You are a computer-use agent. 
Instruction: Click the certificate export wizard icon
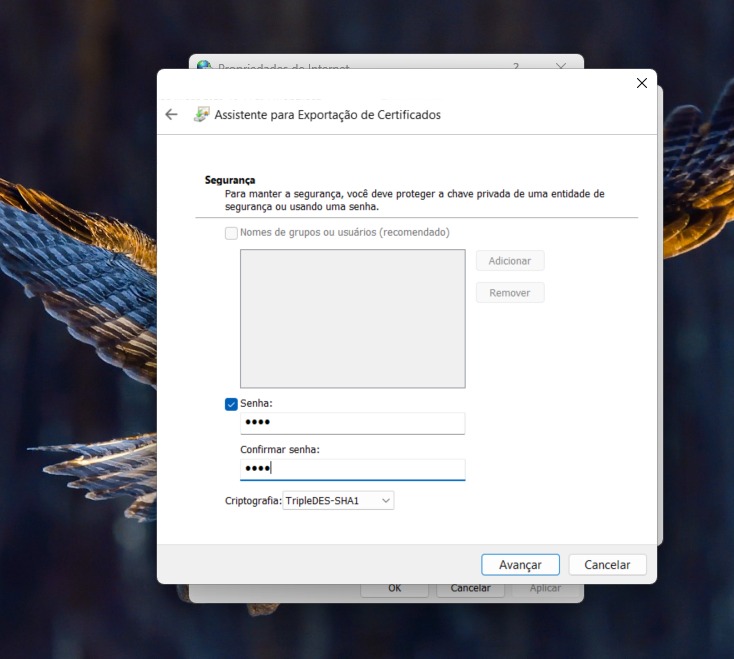pyautogui.click(x=201, y=114)
